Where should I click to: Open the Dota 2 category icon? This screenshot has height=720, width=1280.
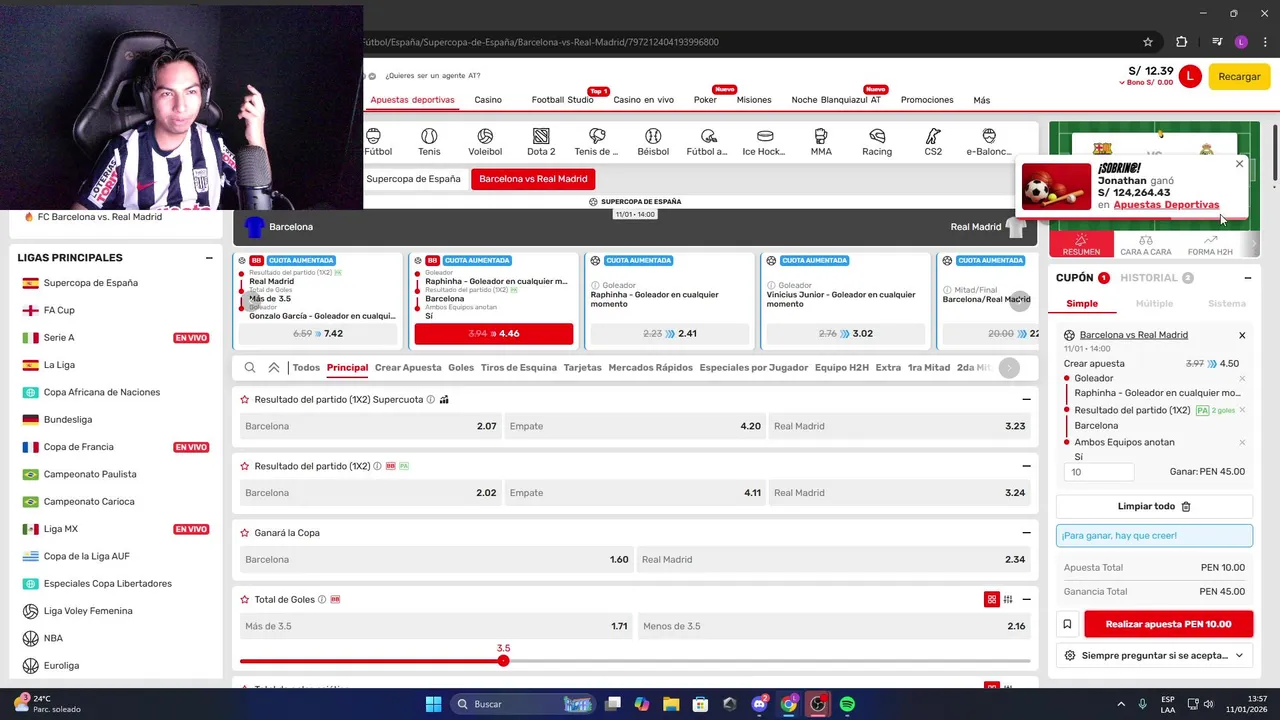541,142
